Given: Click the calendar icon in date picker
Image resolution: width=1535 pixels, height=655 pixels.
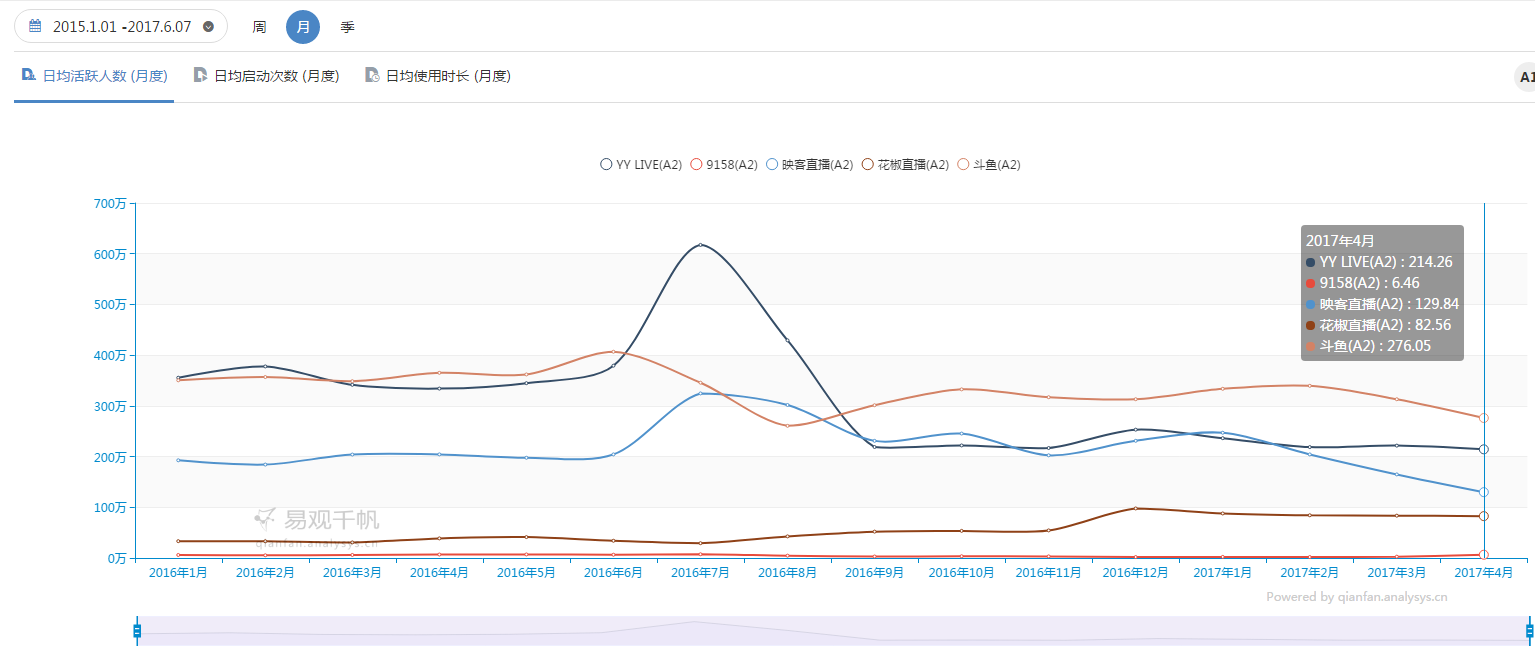Looking at the screenshot, I should click(35, 26).
